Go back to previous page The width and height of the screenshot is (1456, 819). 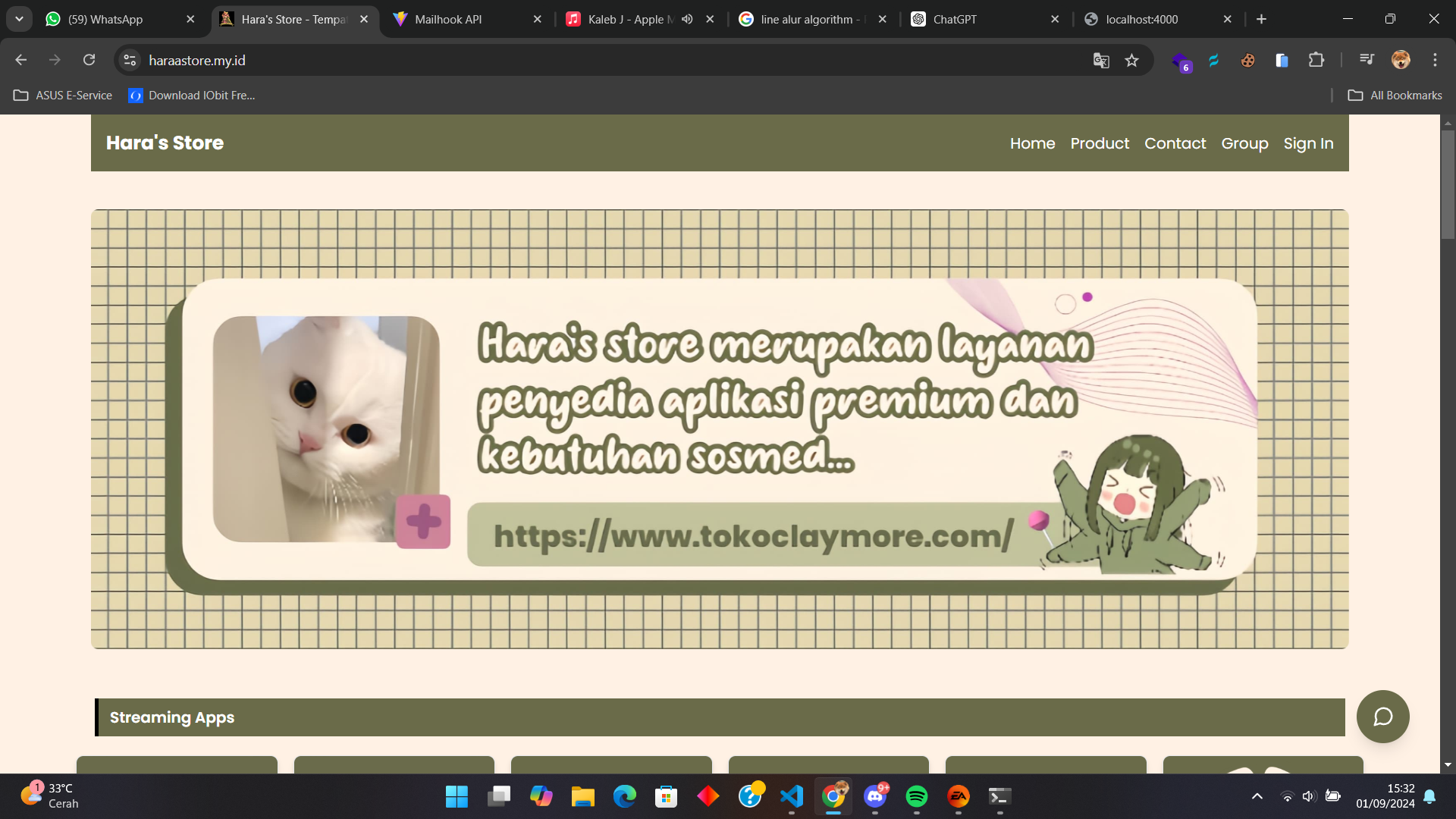(20, 60)
